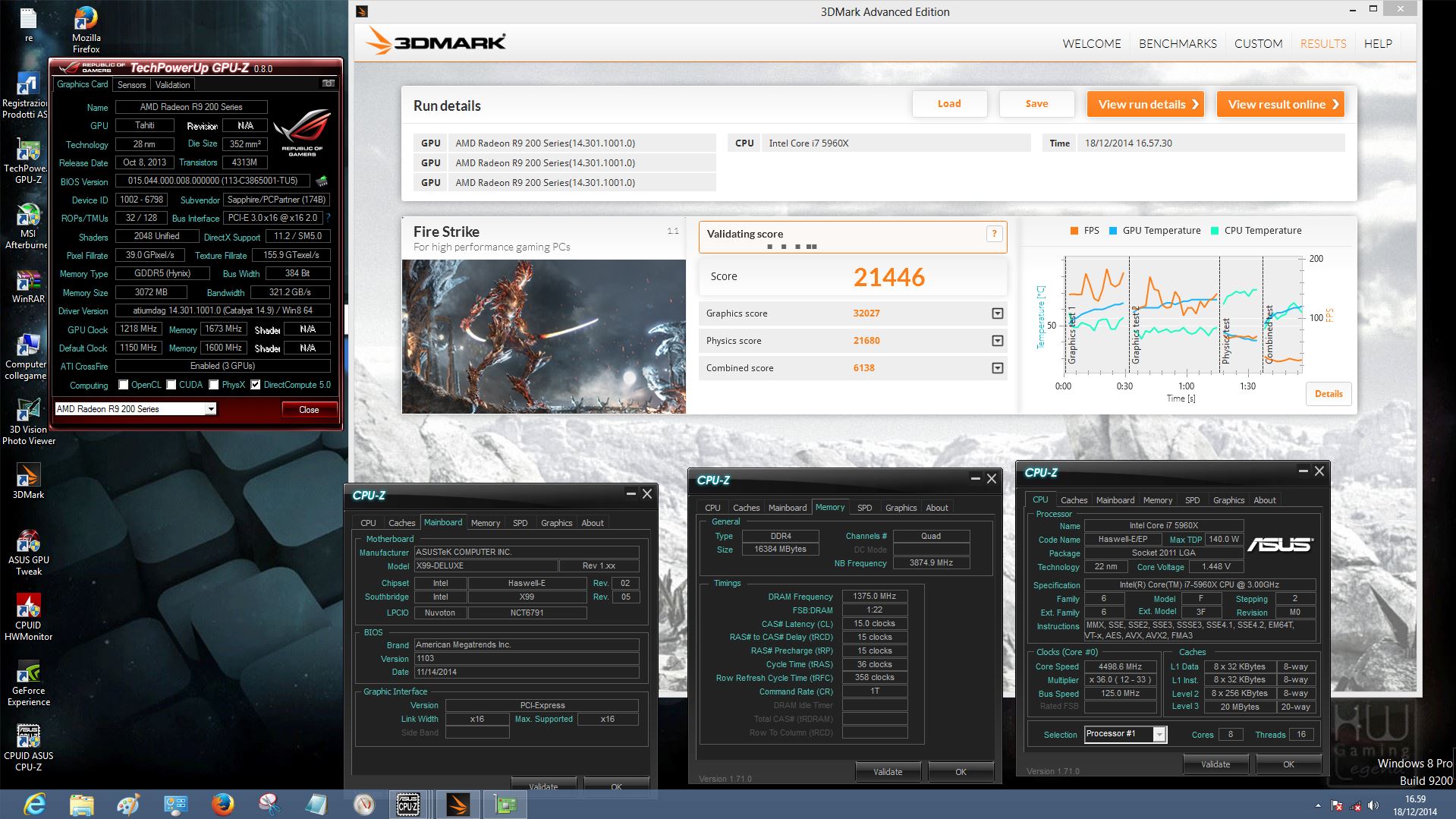The height and width of the screenshot is (819, 1456).
Task: Open TechPowerUp GPU-Z desktop shortcut
Action: point(27,161)
